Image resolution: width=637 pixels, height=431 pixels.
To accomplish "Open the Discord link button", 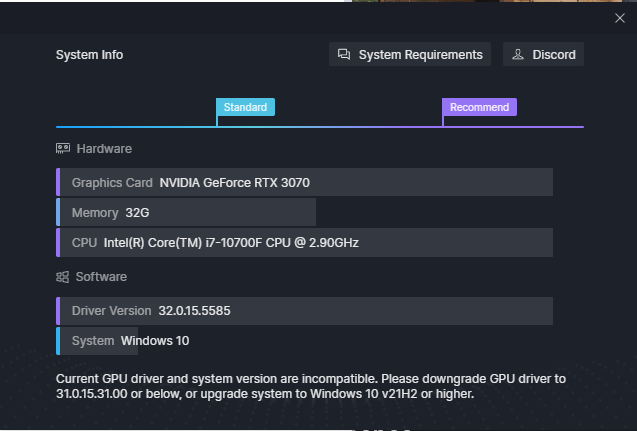I will [543, 54].
